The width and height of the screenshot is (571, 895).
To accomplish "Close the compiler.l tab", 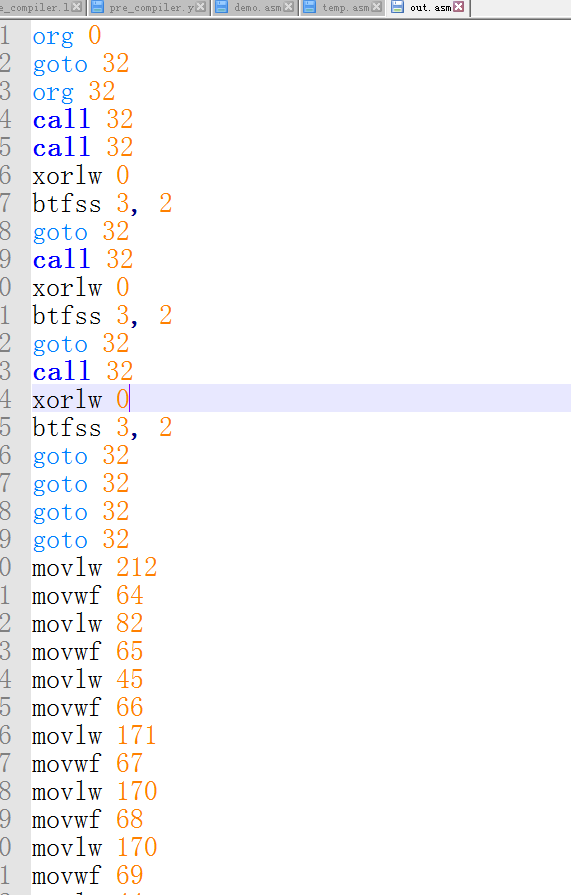I will (77, 7).
